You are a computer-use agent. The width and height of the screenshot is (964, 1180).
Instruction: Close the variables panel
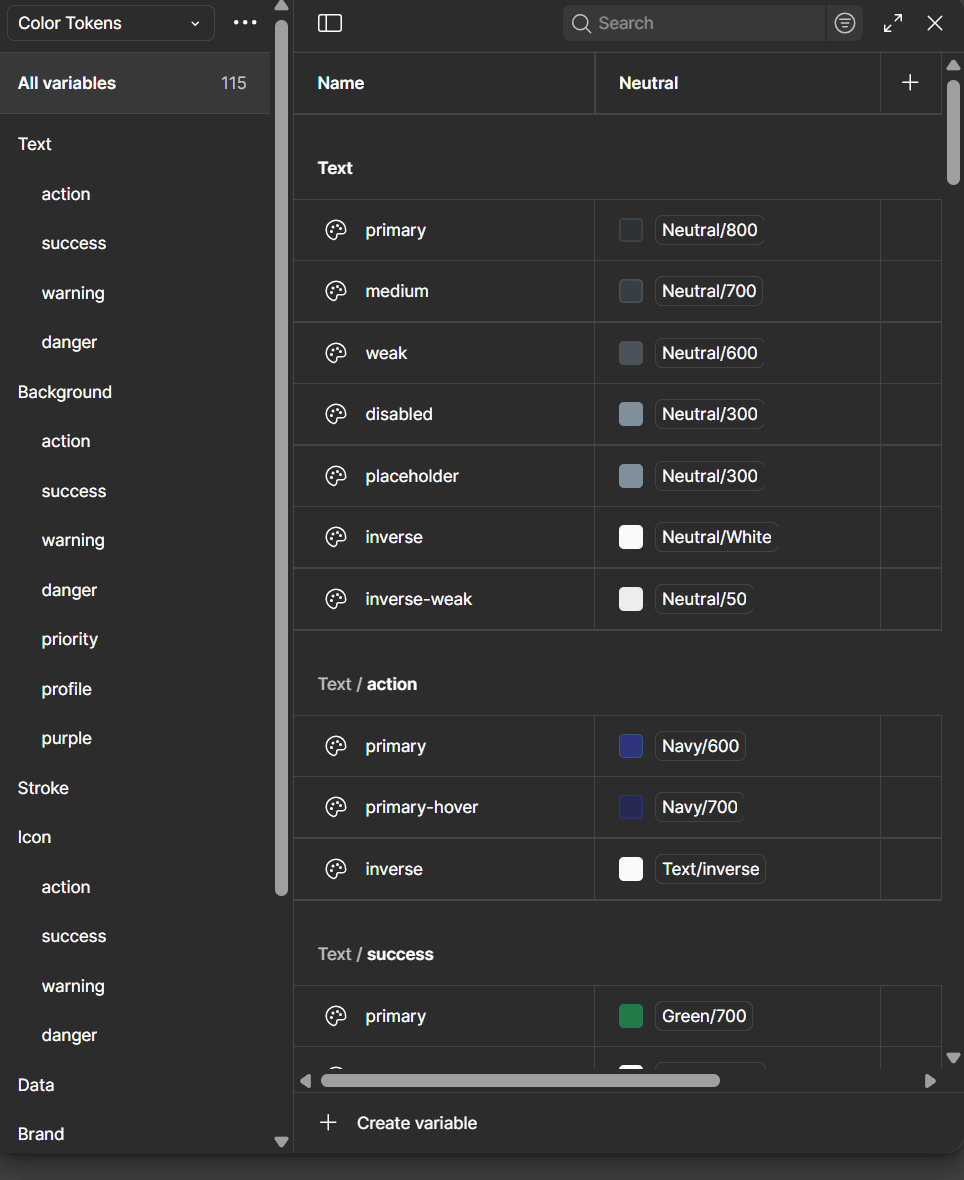[935, 23]
